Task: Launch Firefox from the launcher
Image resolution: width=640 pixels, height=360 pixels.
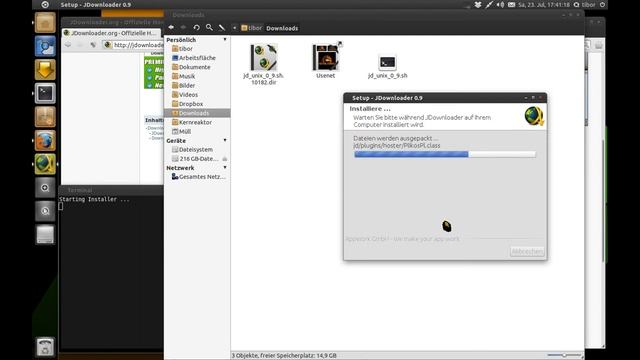Action: (45, 140)
